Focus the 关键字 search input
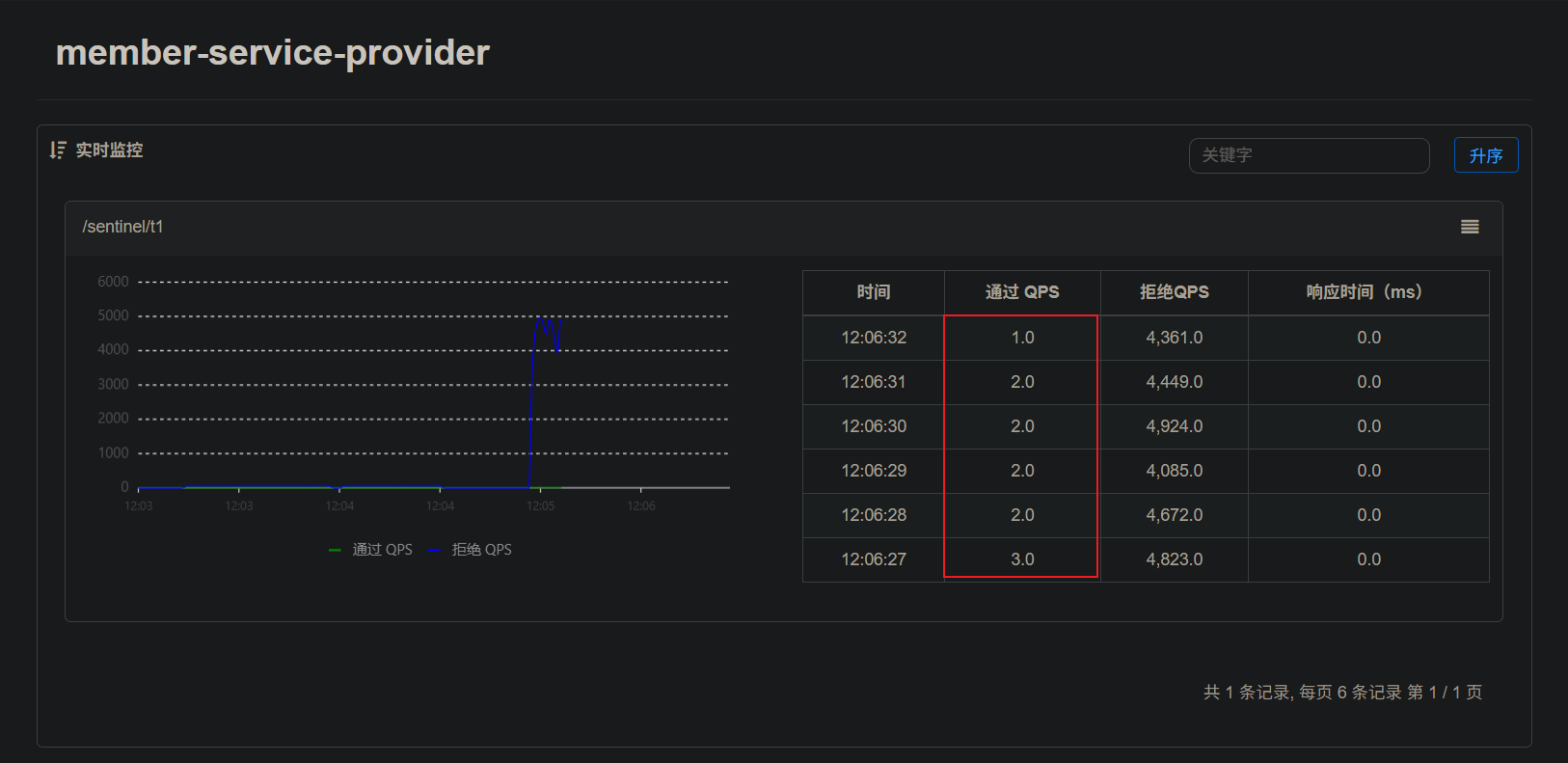This screenshot has width=1568, height=763. point(1309,155)
